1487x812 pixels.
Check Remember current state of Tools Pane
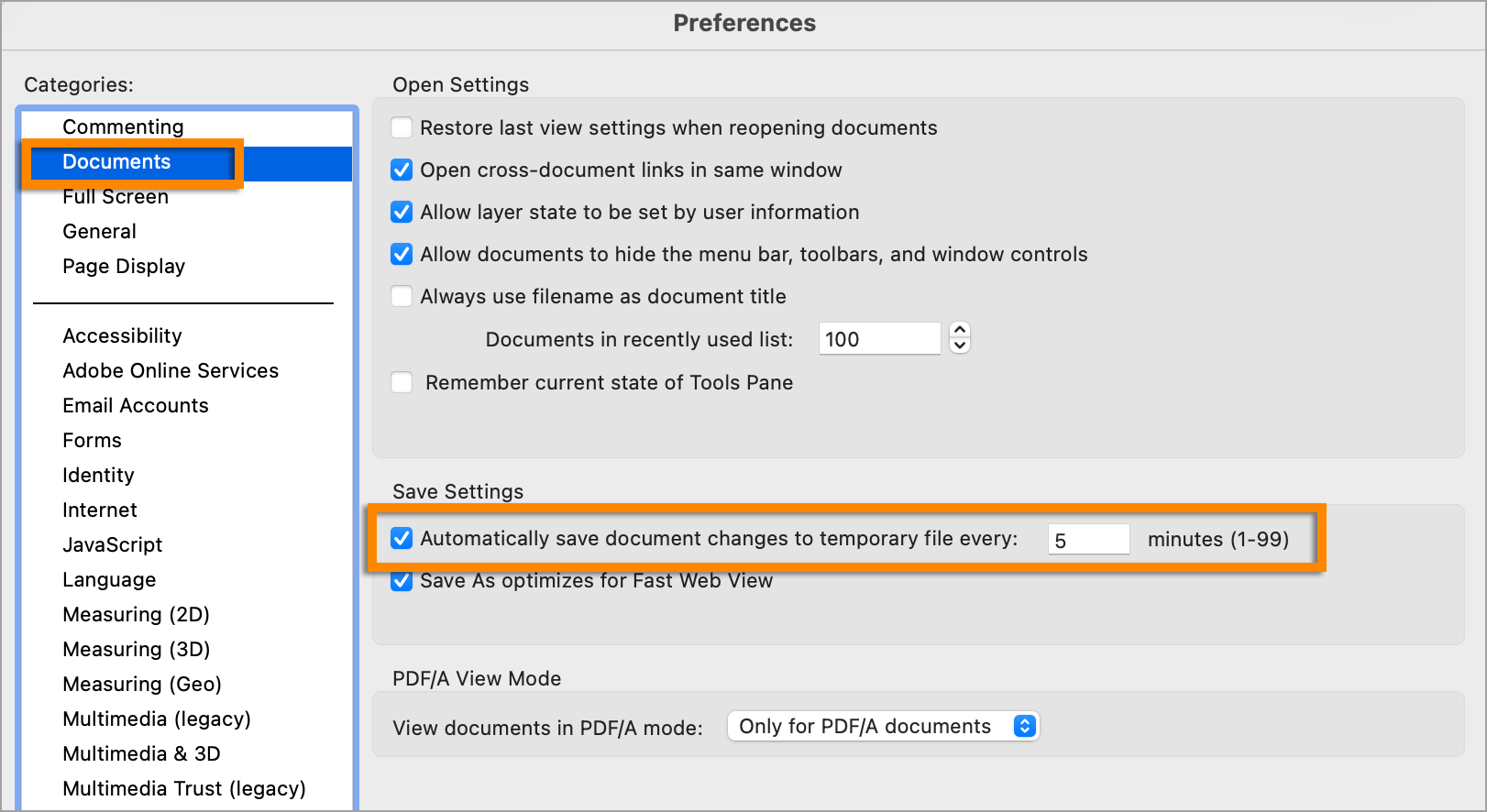coord(402,382)
